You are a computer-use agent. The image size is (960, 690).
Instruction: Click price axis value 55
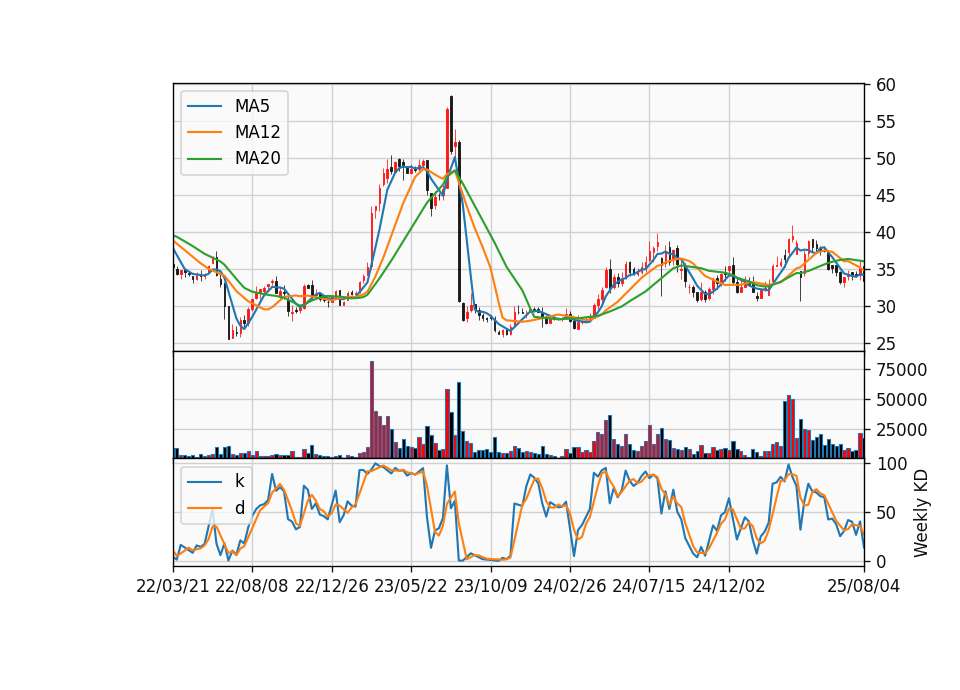tap(885, 122)
